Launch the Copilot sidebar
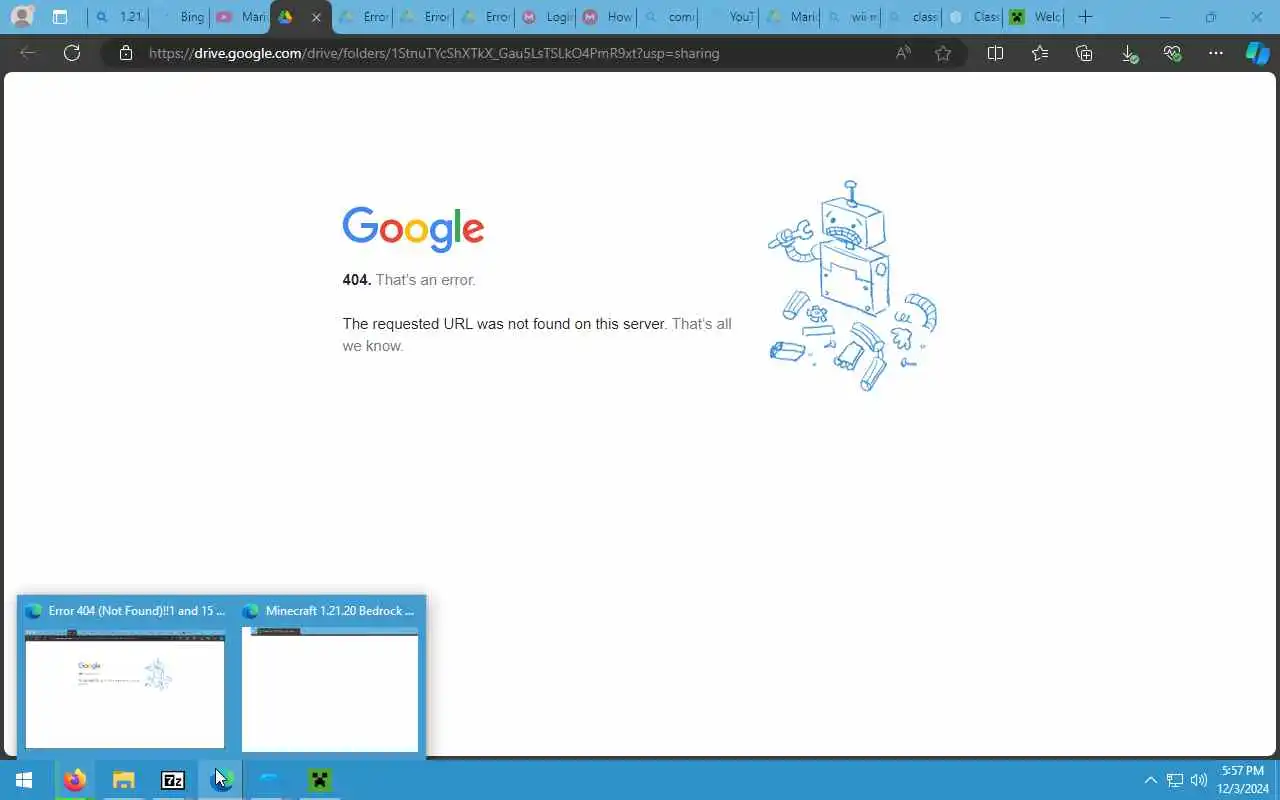1280x800 pixels. (1257, 53)
